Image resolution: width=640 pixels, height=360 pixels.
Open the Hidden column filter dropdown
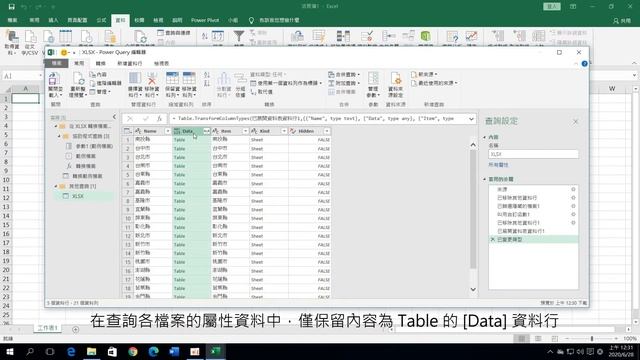[x=327, y=131]
